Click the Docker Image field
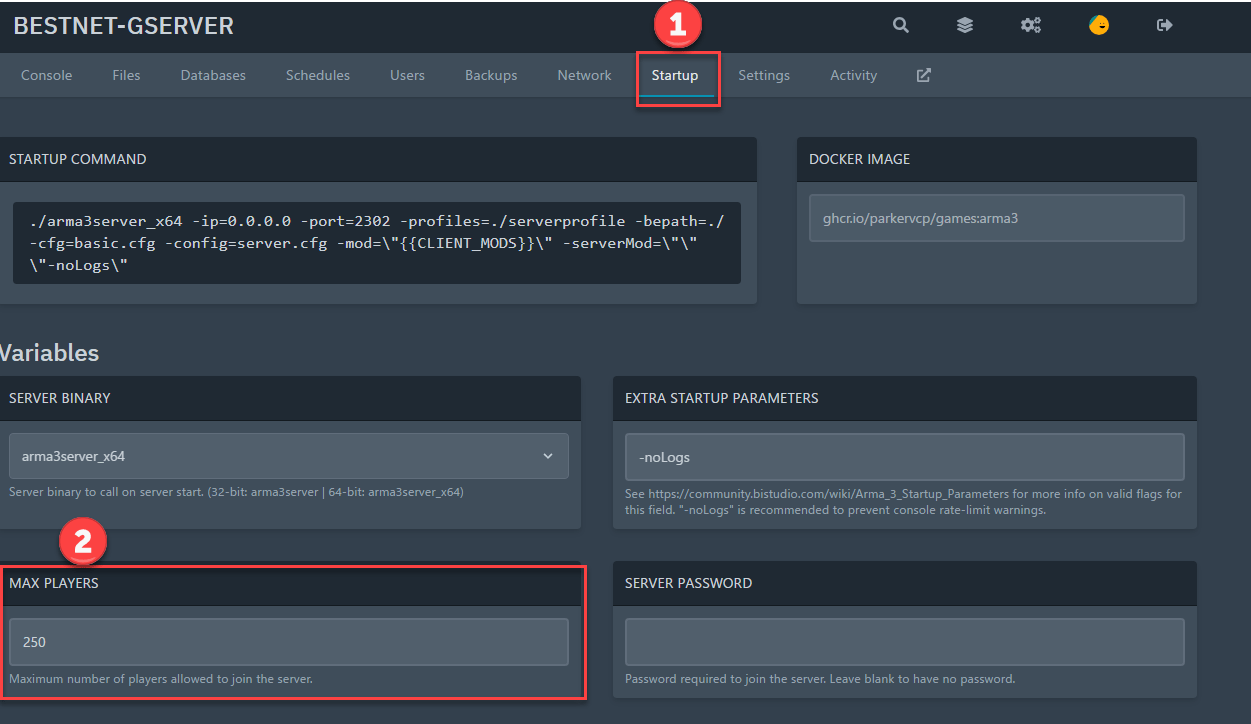This screenshot has width=1251, height=724. [x=997, y=218]
